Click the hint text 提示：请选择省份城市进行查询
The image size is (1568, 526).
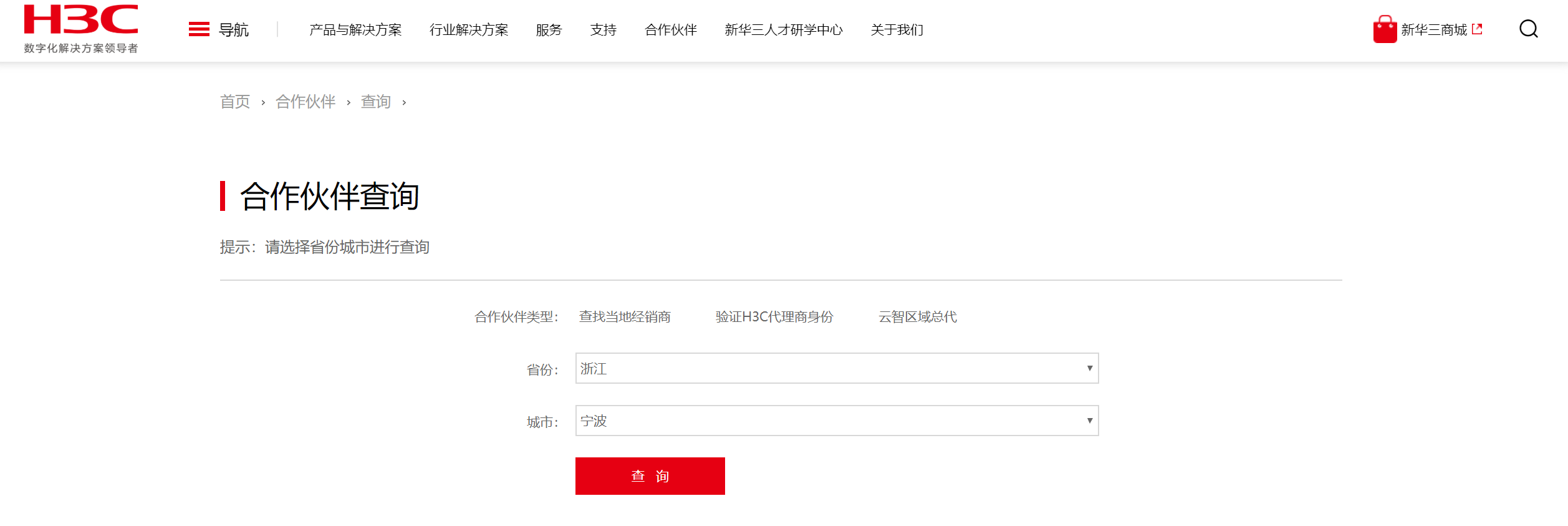click(325, 247)
